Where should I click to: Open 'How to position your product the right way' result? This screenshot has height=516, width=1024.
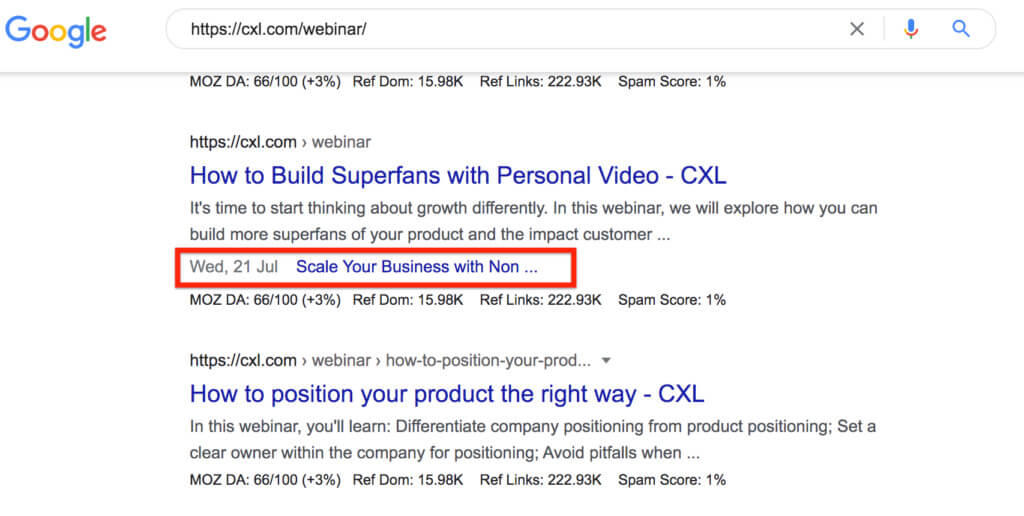tap(447, 394)
